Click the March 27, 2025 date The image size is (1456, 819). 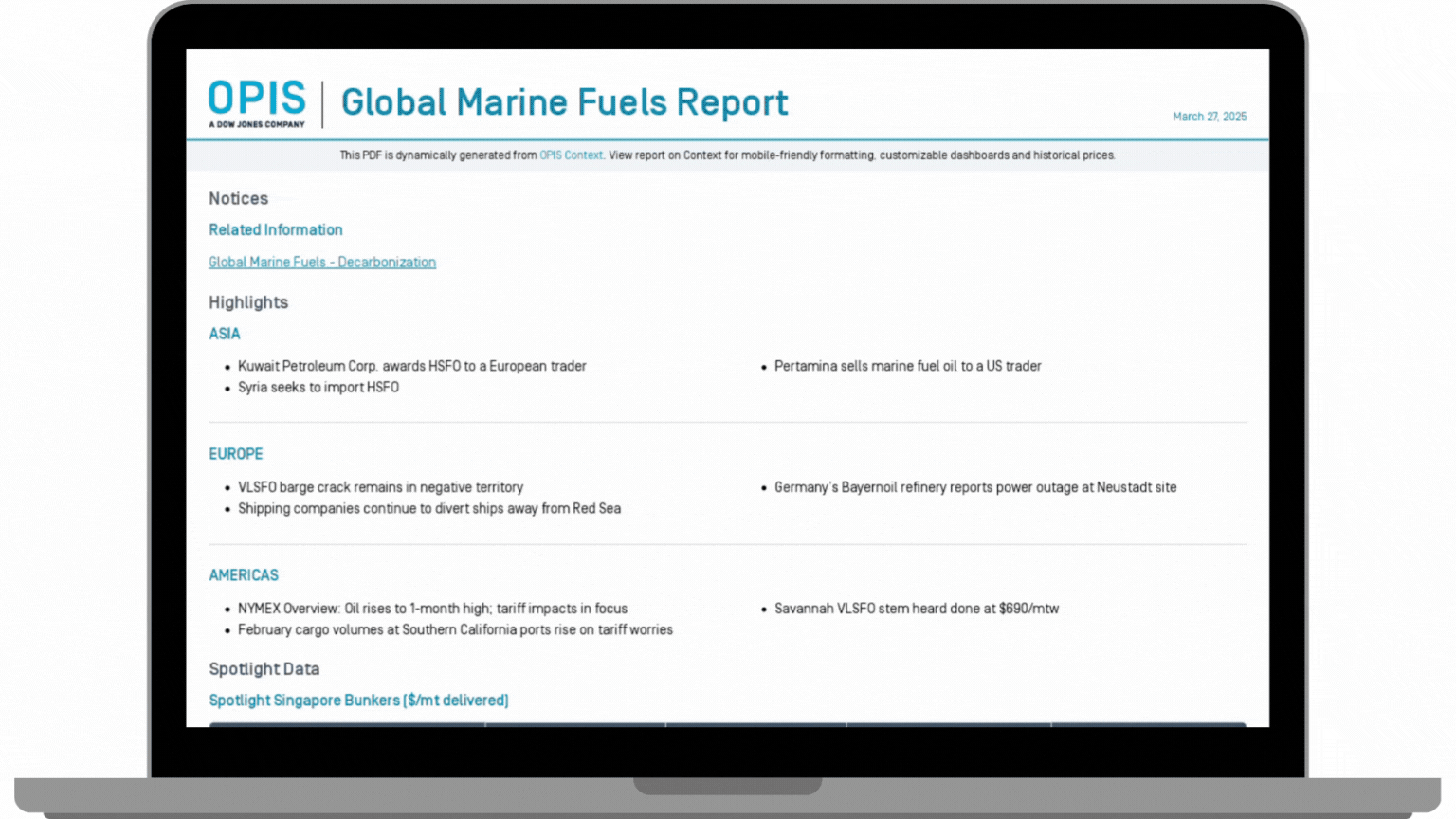pos(1209,117)
